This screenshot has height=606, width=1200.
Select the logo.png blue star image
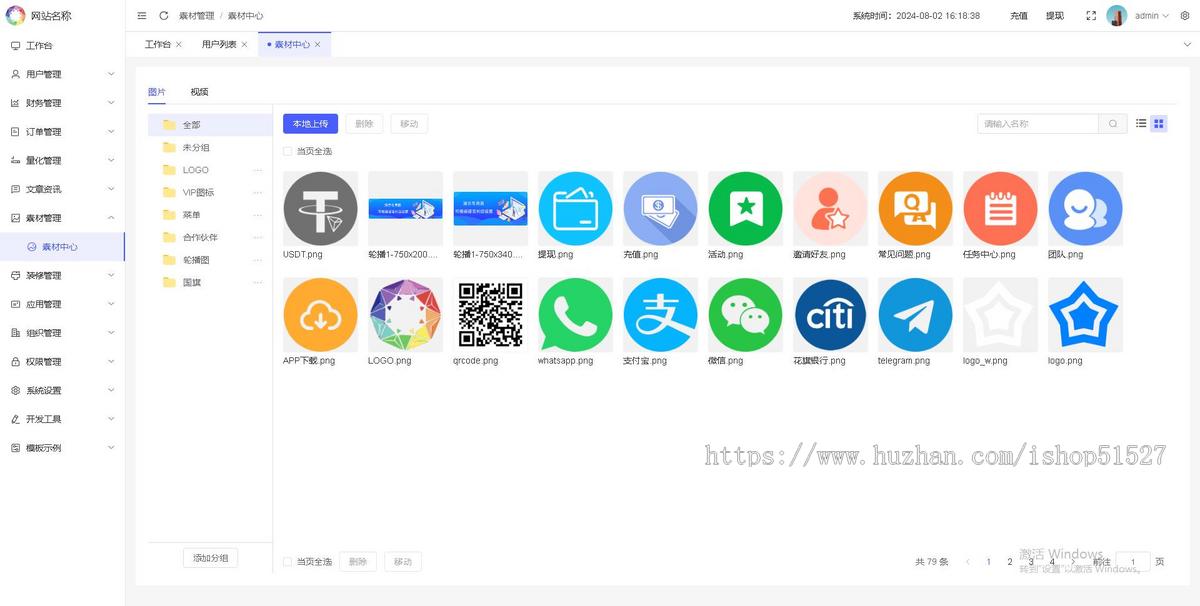pos(1085,315)
